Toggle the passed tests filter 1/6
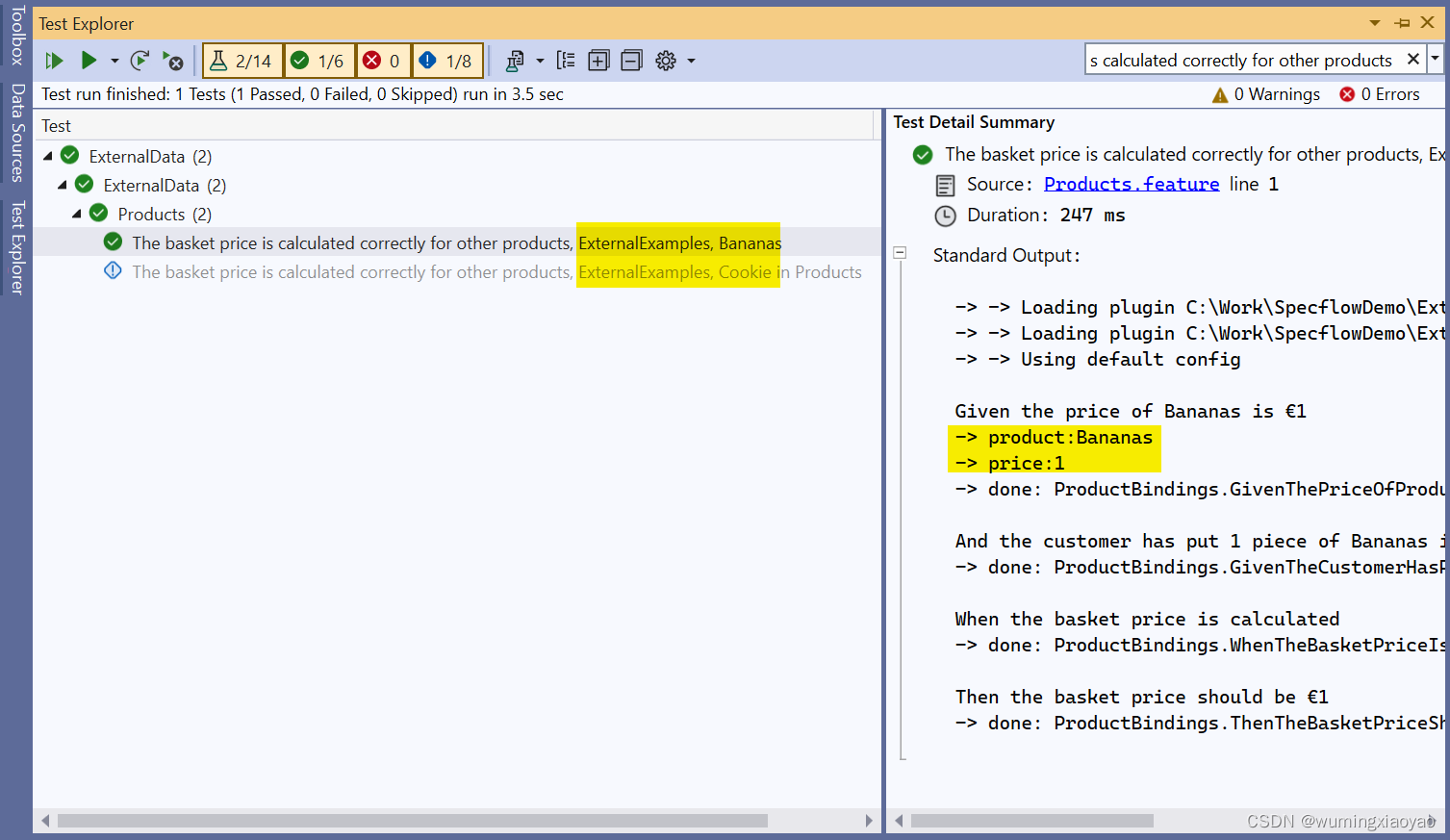Viewport: 1450px width, 840px height. [x=318, y=61]
